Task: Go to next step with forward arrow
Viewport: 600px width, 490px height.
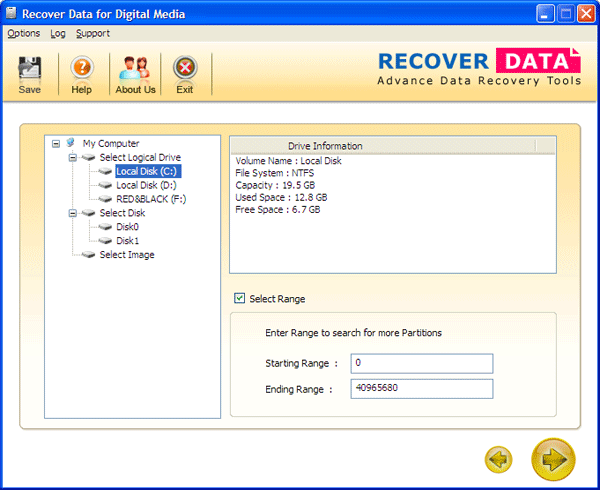Action: click(553, 459)
